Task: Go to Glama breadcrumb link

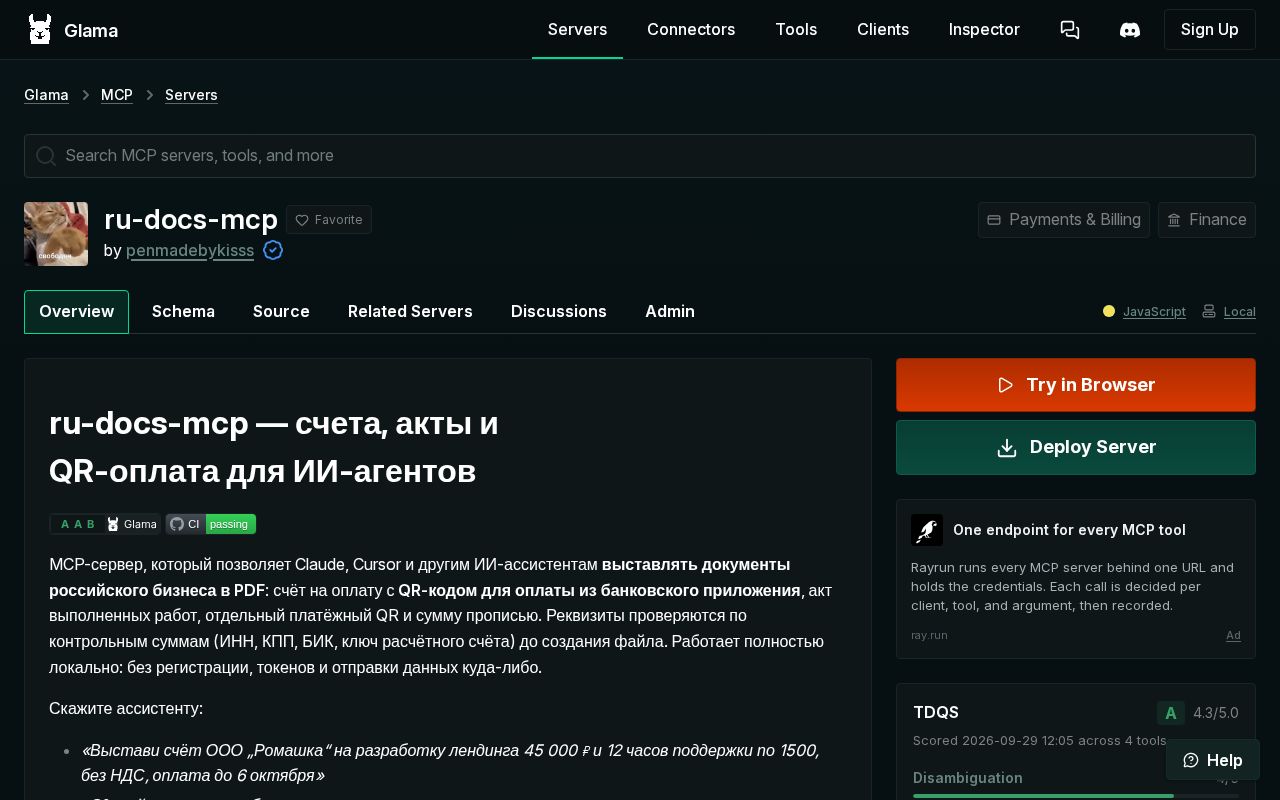Action: (46, 95)
